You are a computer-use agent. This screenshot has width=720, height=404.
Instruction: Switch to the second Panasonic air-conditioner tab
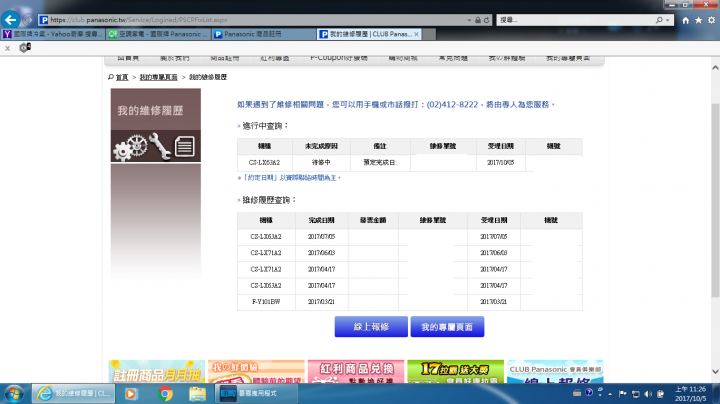pyautogui.click(x=159, y=34)
